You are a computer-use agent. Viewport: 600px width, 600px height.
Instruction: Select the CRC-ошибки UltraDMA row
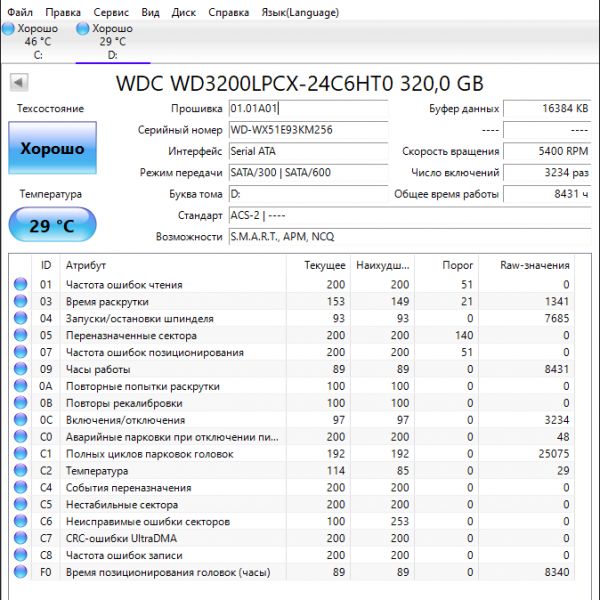[292, 538]
